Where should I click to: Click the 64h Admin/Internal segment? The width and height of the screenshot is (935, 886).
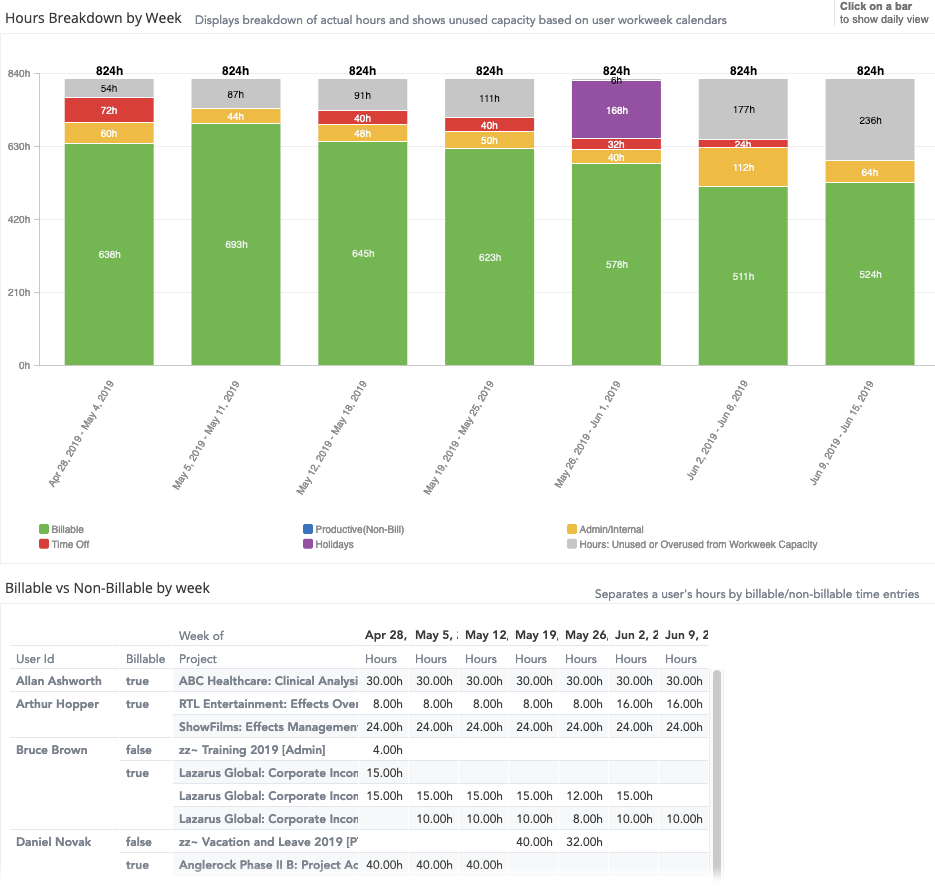point(870,172)
